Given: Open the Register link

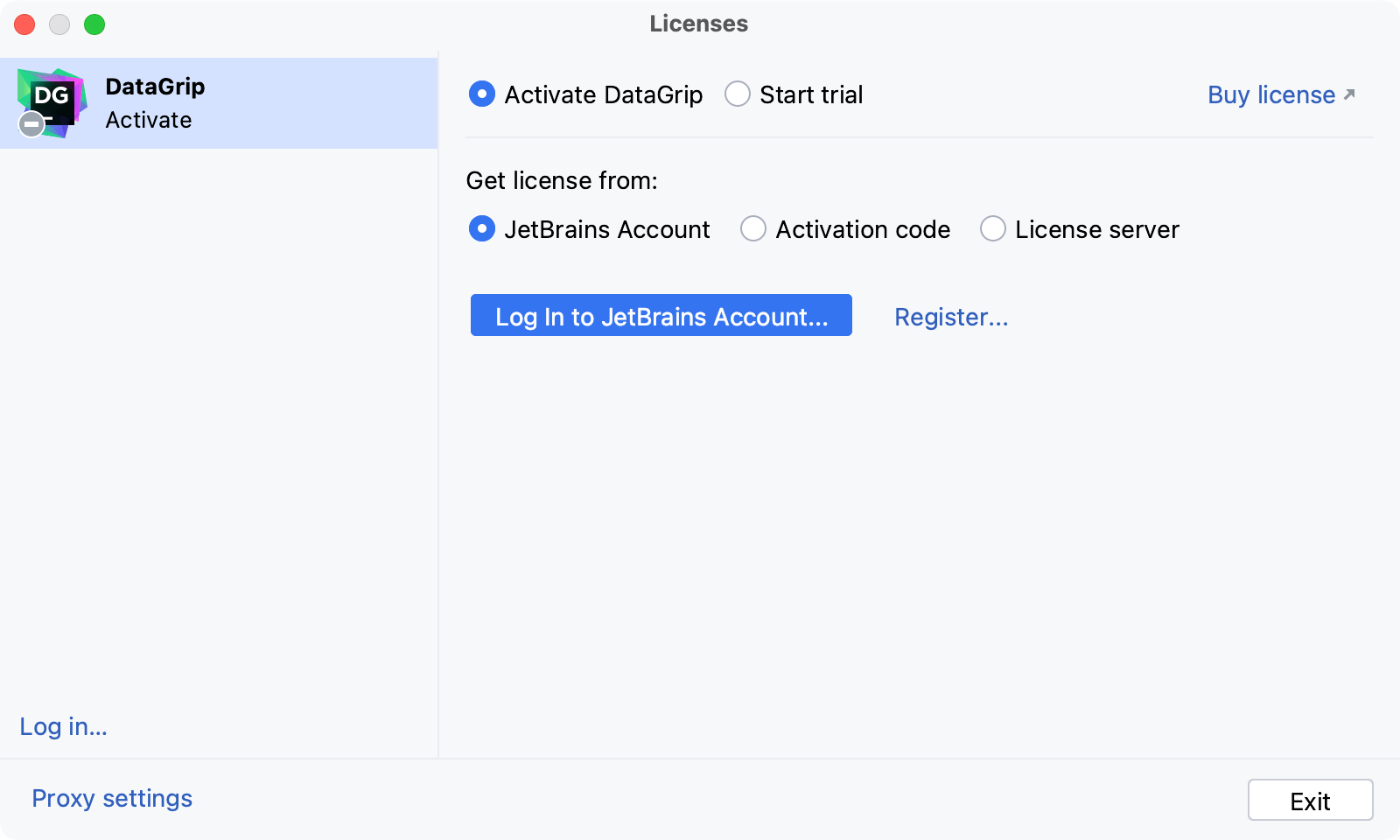Looking at the screenshot, I should tap(951, 317).
